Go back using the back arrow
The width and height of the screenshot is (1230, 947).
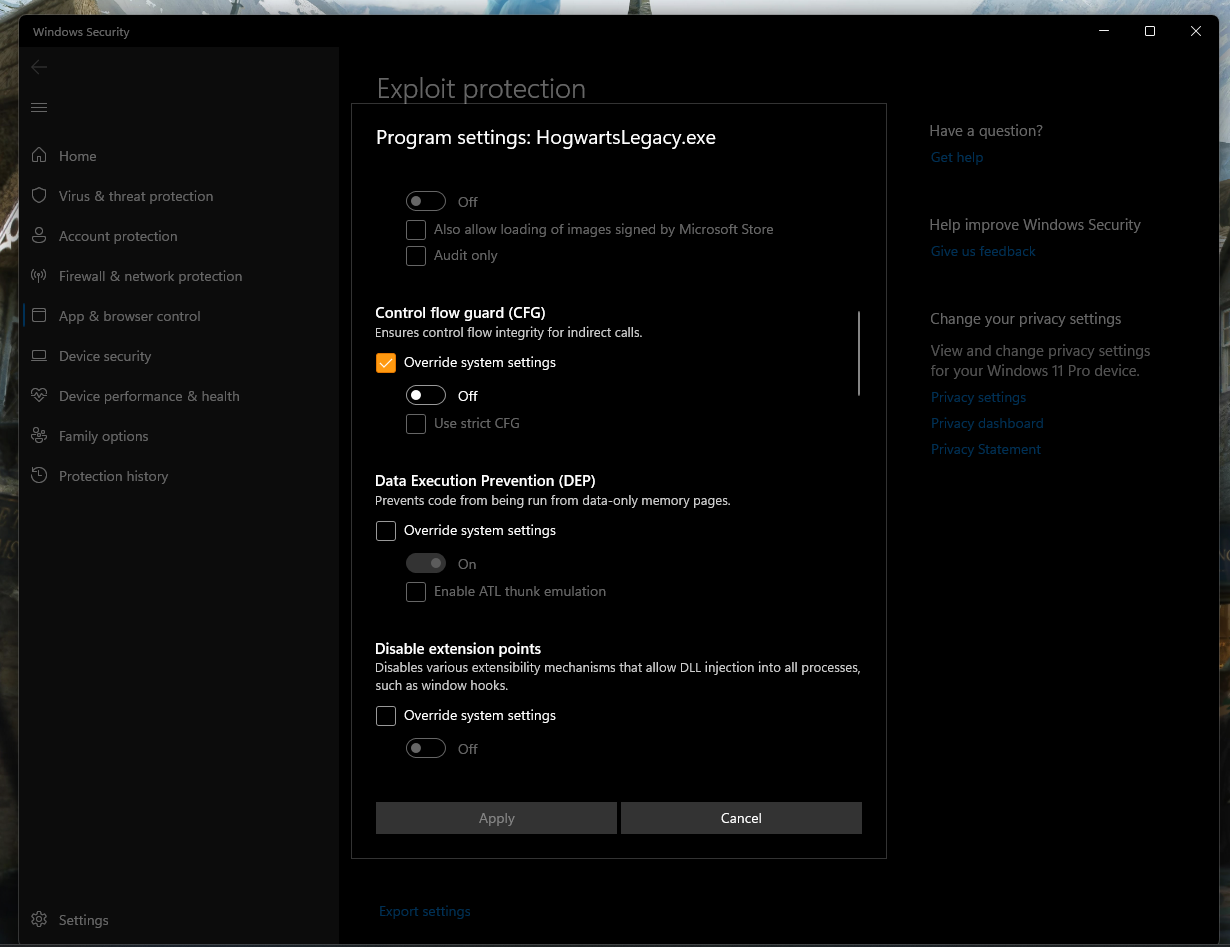point(39,67)
